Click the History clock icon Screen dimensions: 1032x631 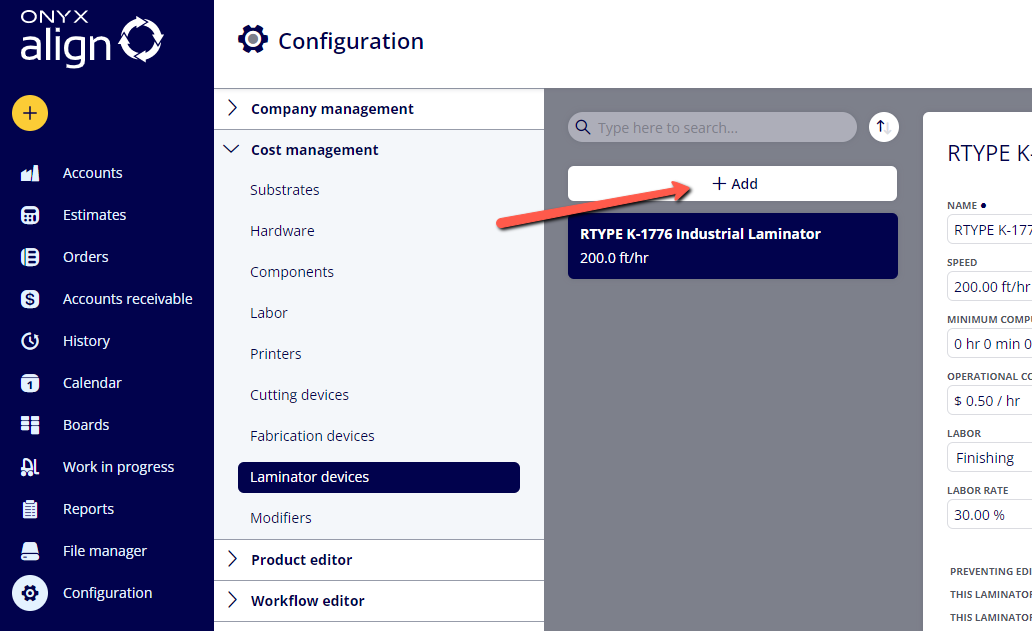pos(30,341)
